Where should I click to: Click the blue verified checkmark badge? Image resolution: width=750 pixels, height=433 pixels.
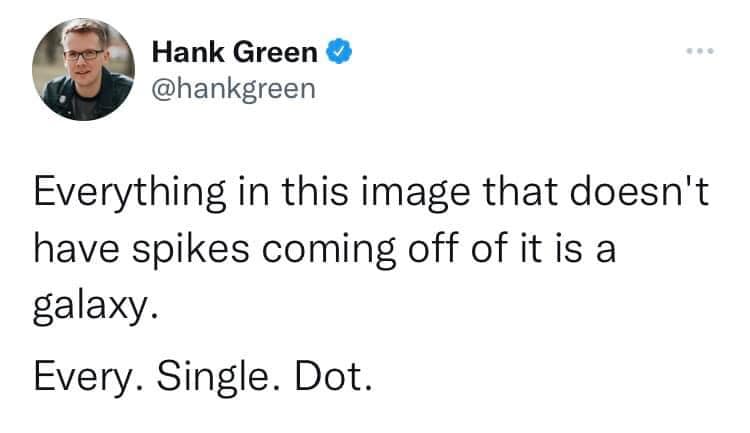pyautogui.click(x=341, y=50)
